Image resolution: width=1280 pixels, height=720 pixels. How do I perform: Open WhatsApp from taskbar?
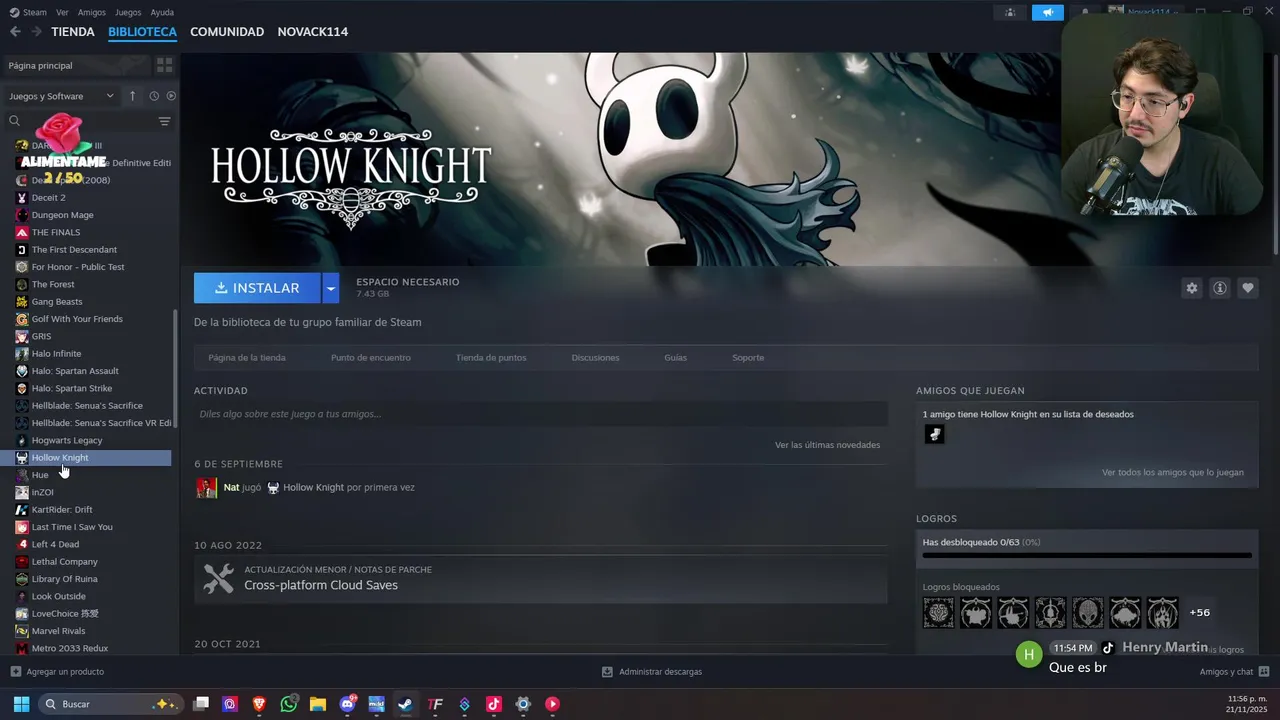click(x=289, y=704)
